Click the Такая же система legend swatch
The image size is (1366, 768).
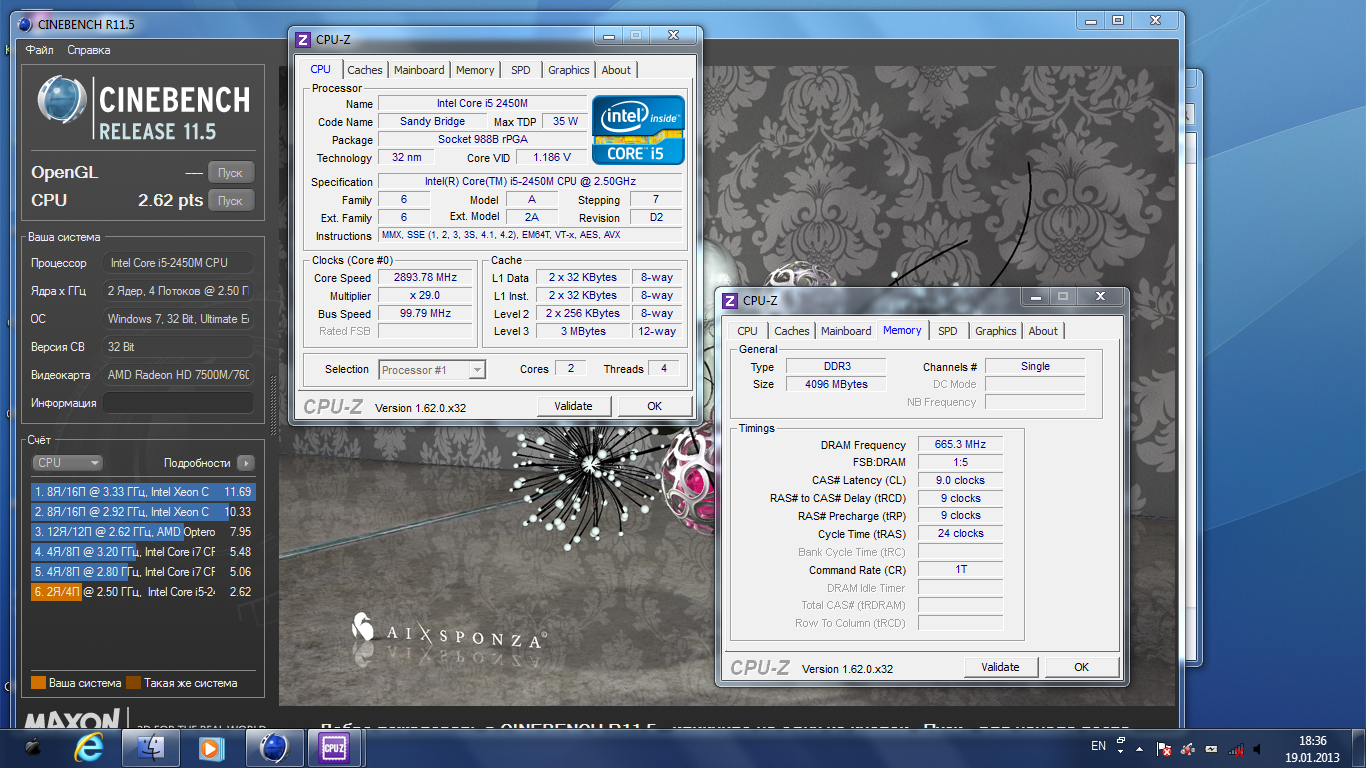tap(133, 683)
